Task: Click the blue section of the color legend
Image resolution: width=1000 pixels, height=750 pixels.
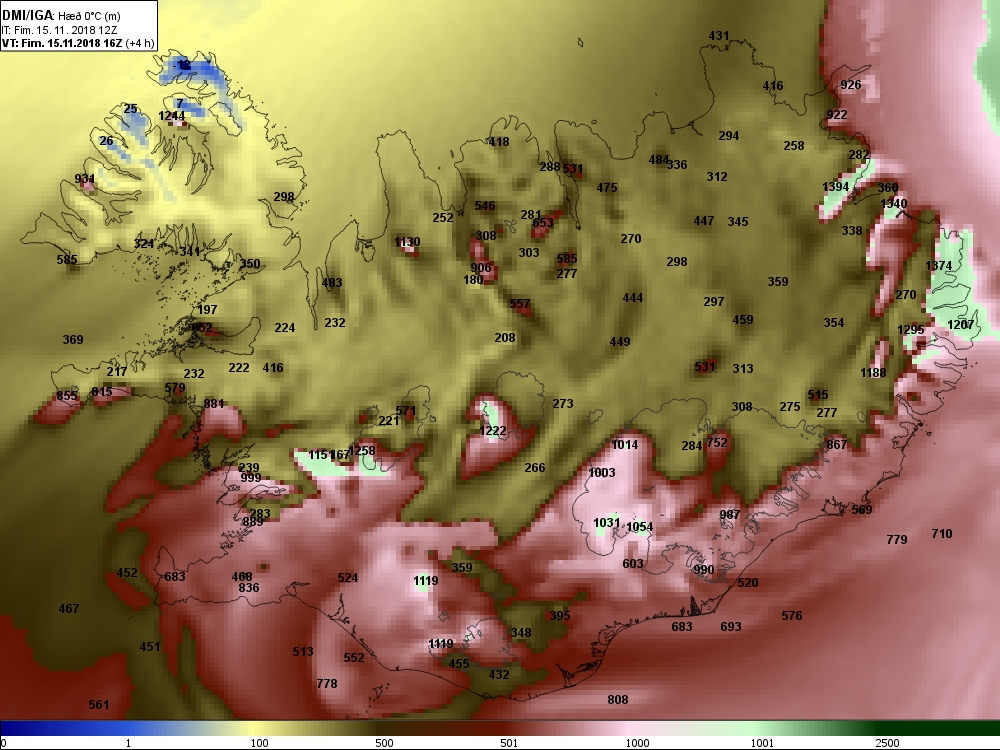Action: [64, 728]
